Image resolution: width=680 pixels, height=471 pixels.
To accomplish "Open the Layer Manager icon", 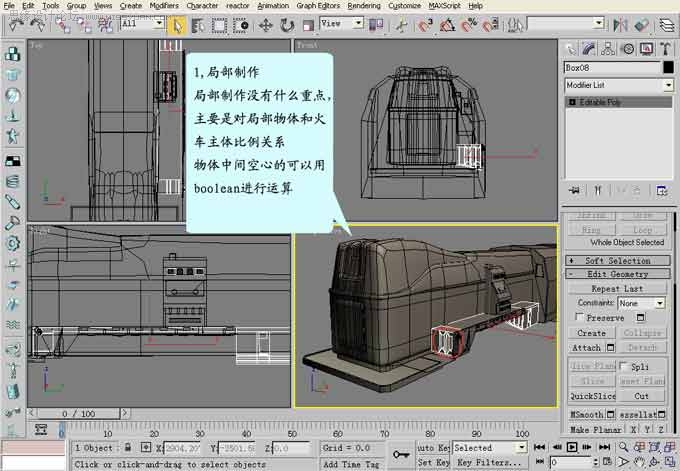I will pyautogui.click(x=666, y=25).
